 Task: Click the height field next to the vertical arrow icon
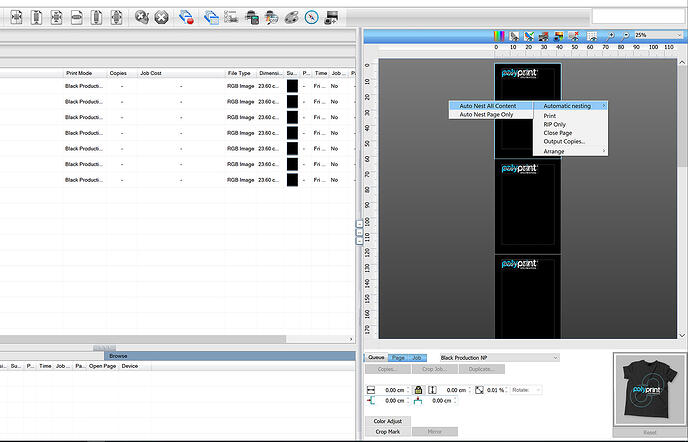click(x=455, y=390)
